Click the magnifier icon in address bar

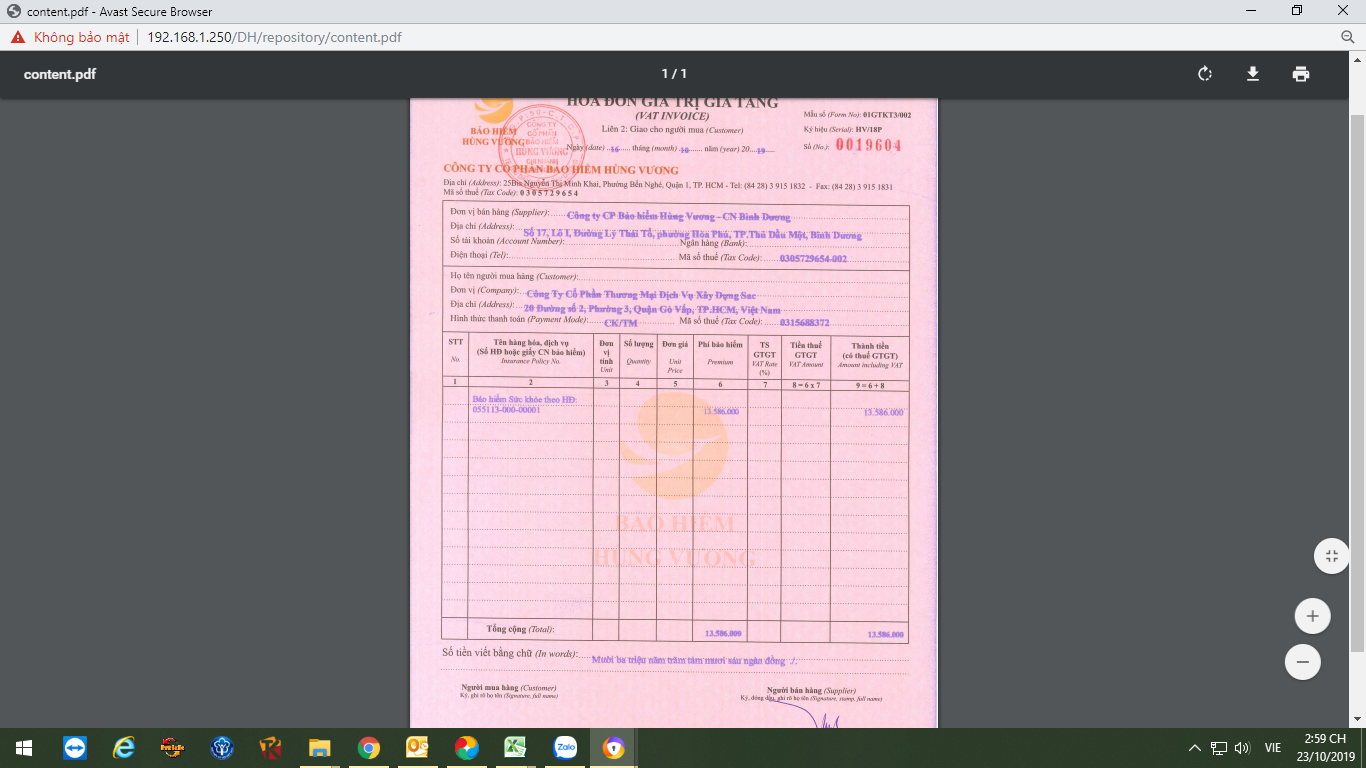(1347, 37)
